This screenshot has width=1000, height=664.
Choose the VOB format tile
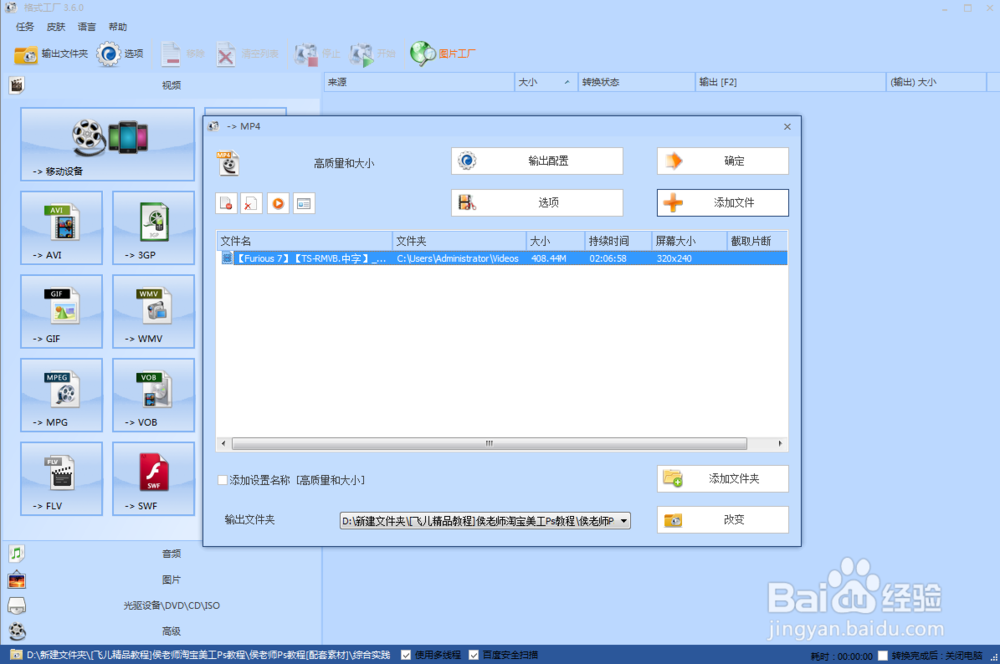pos(153,395)
